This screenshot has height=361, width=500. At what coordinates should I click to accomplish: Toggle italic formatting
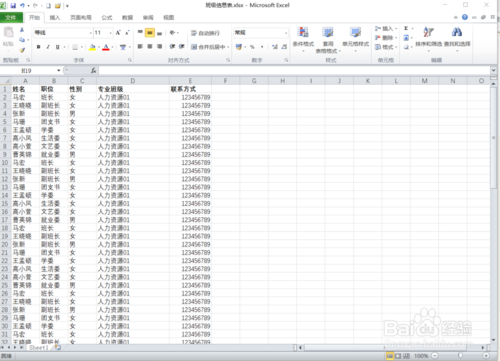click(x=48, y=47)
